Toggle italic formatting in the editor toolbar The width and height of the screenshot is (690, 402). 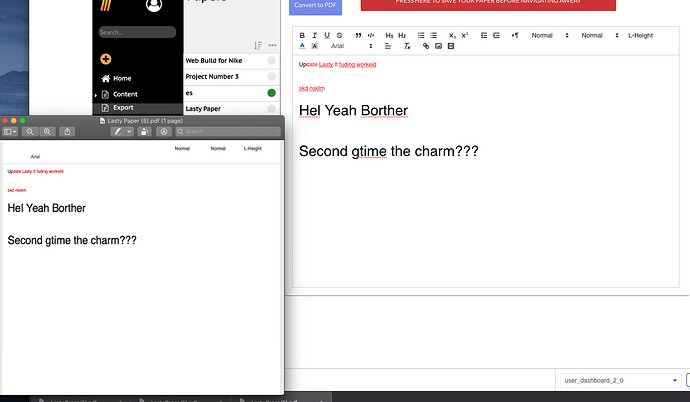(314, 35)
